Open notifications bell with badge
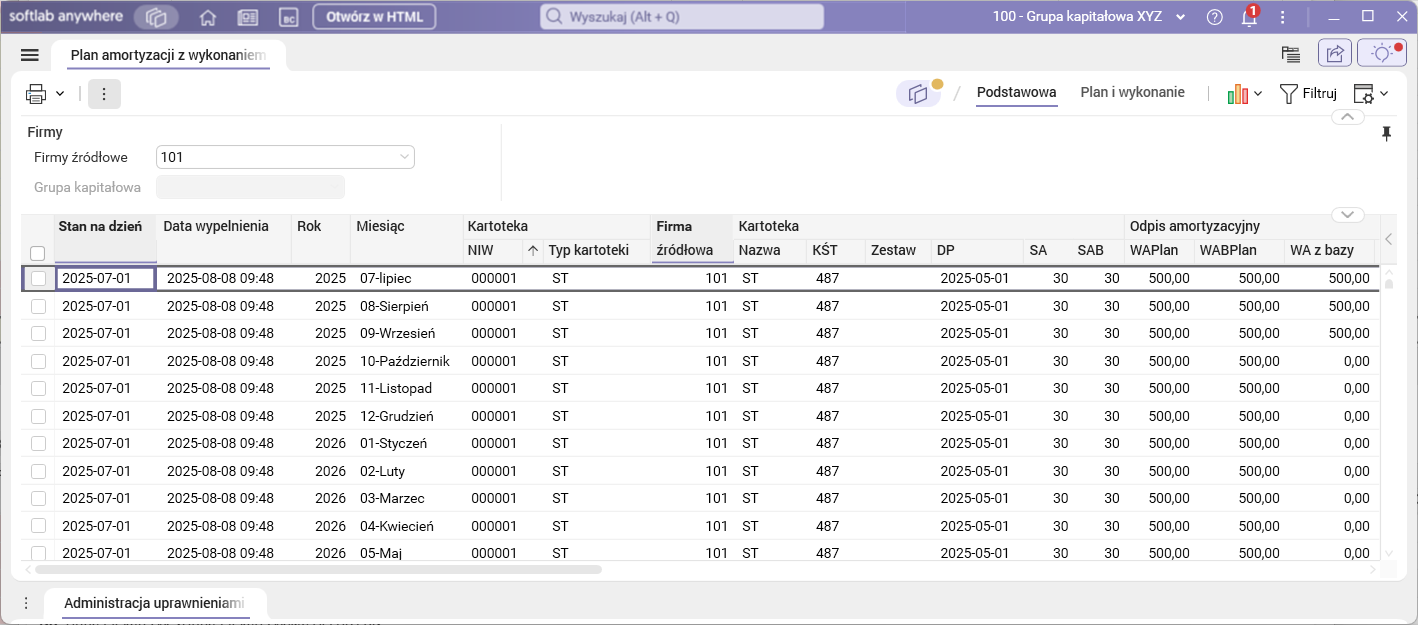This screenshot has height=625, width=1418. click(x=1249, y=17)
